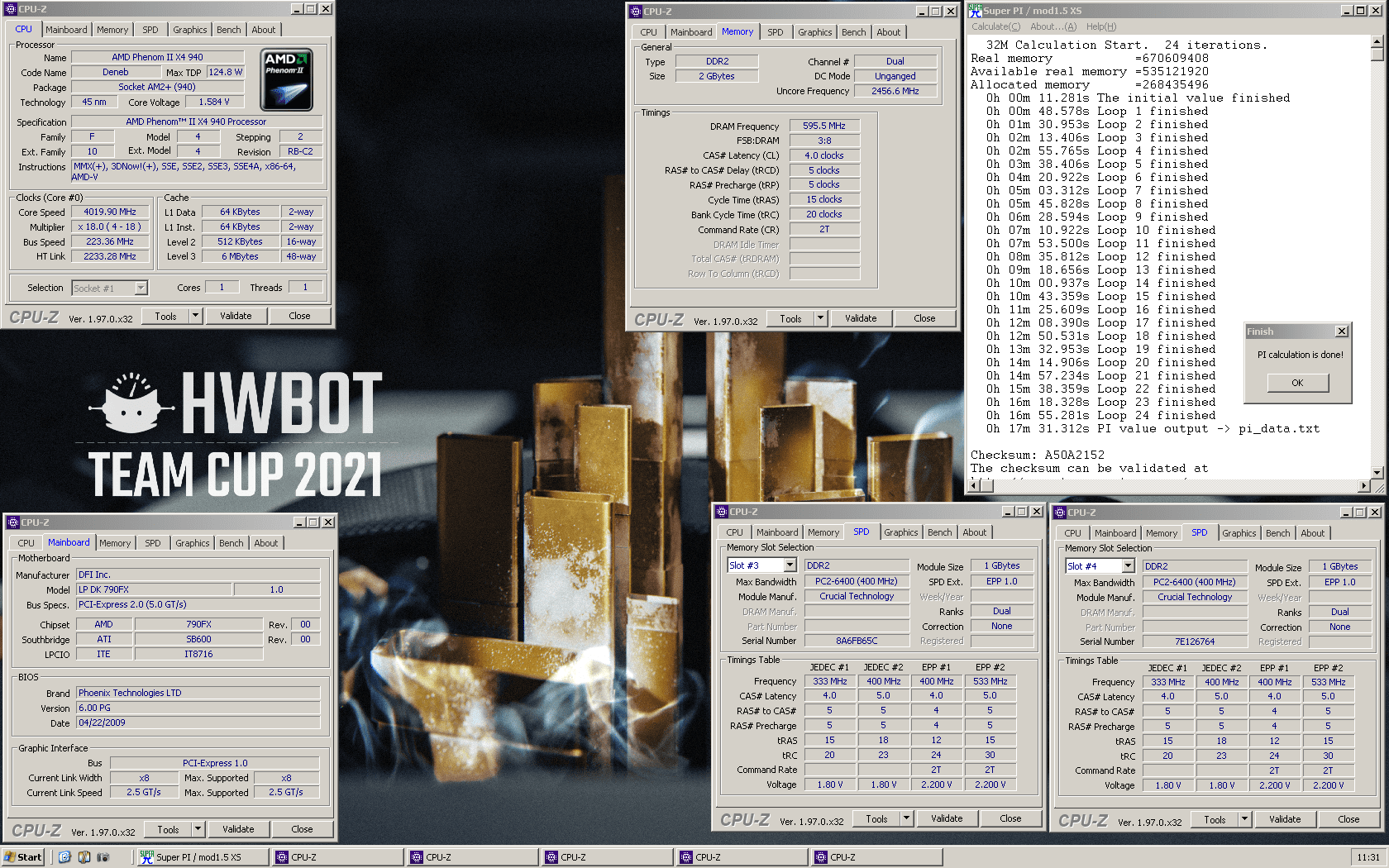
Task: Click the system clock showing 11:31
Action: click(x=1368, y=857)
